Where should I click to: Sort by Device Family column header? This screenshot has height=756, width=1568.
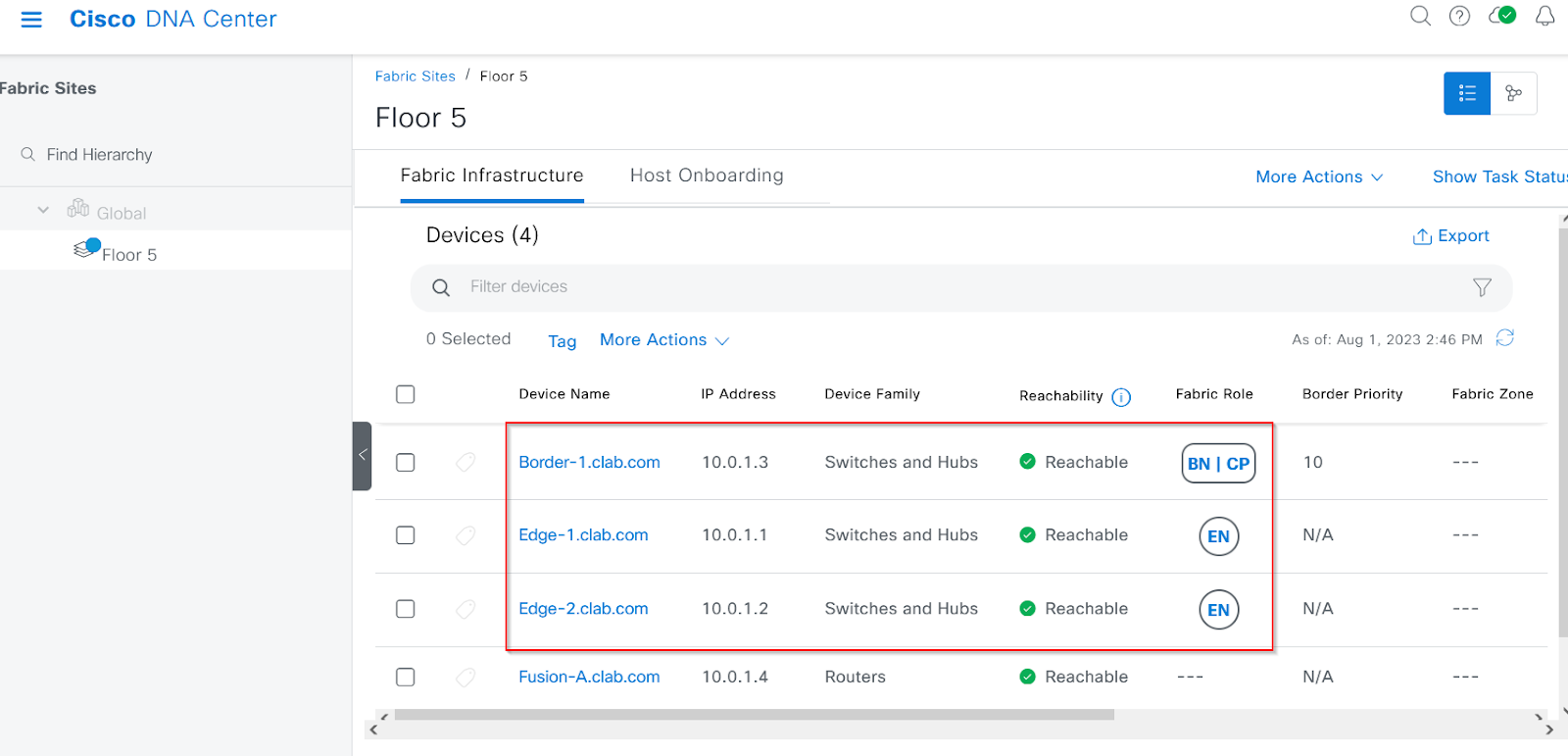click(x=872, y=394)
